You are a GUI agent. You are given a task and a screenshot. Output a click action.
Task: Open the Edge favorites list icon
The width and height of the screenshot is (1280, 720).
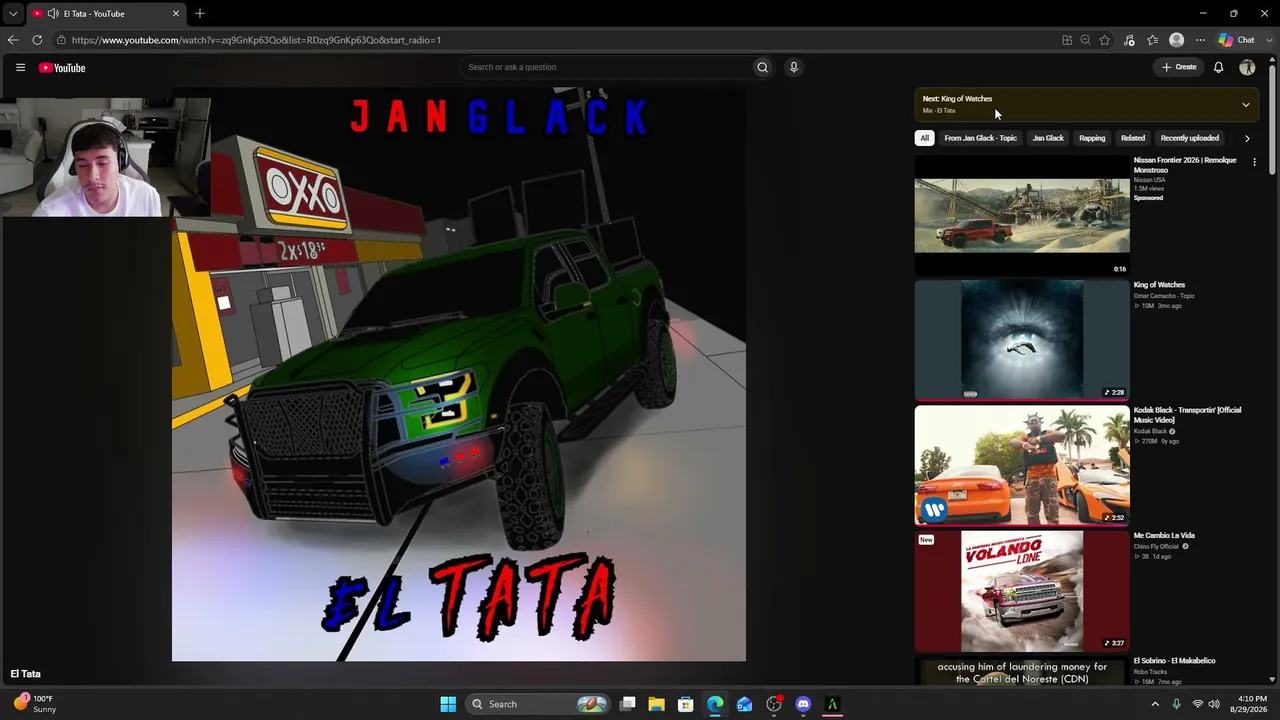point(1152,40)
